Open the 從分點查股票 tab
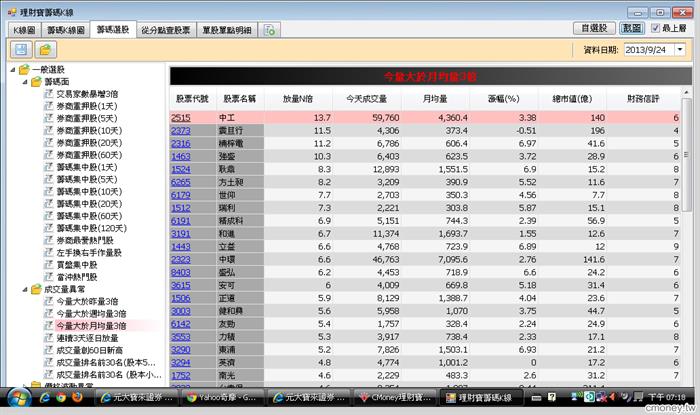Image resolution: width=700 pixels, height=415 pixels. [166, 30]
